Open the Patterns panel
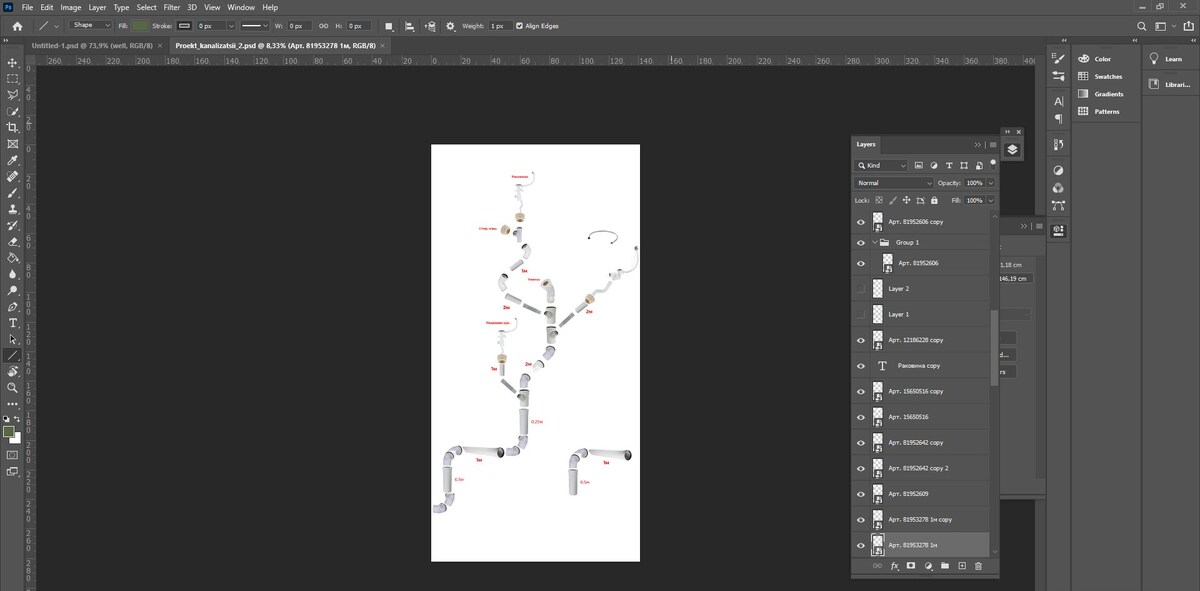The height and width of the screenshot is (591, 1200). click(x=1107, y=111)
